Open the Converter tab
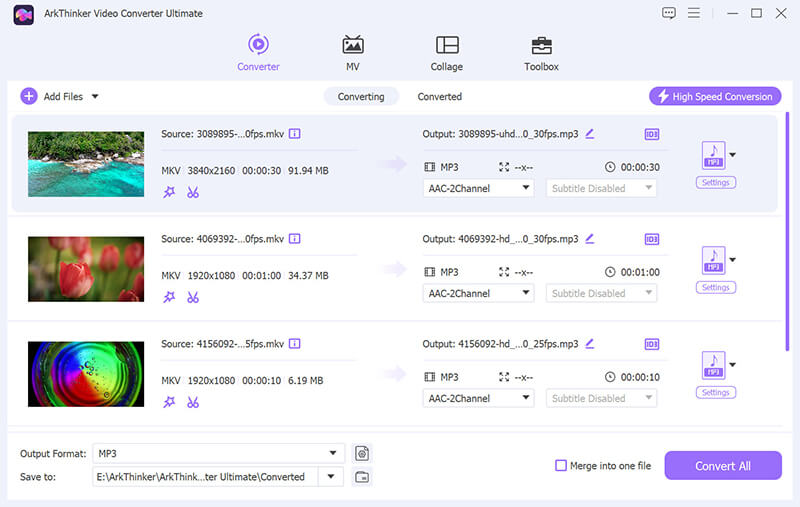 (x=258, y=53)
